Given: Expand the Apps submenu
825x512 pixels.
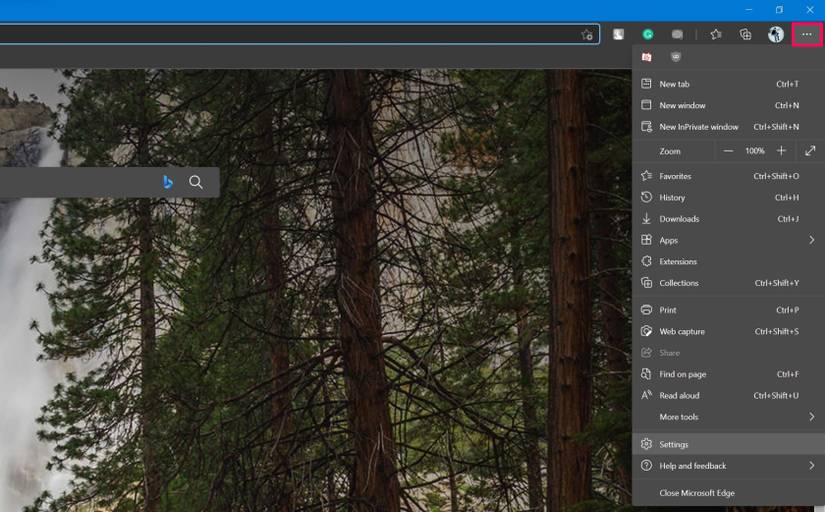Looking at the screenshot, I should click(728, 240).
